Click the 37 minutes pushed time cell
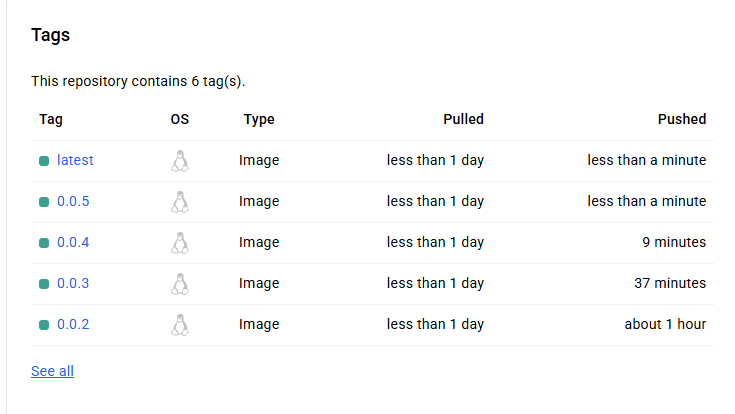The height and width of the screenshot is (414, 735). point(670,283)
